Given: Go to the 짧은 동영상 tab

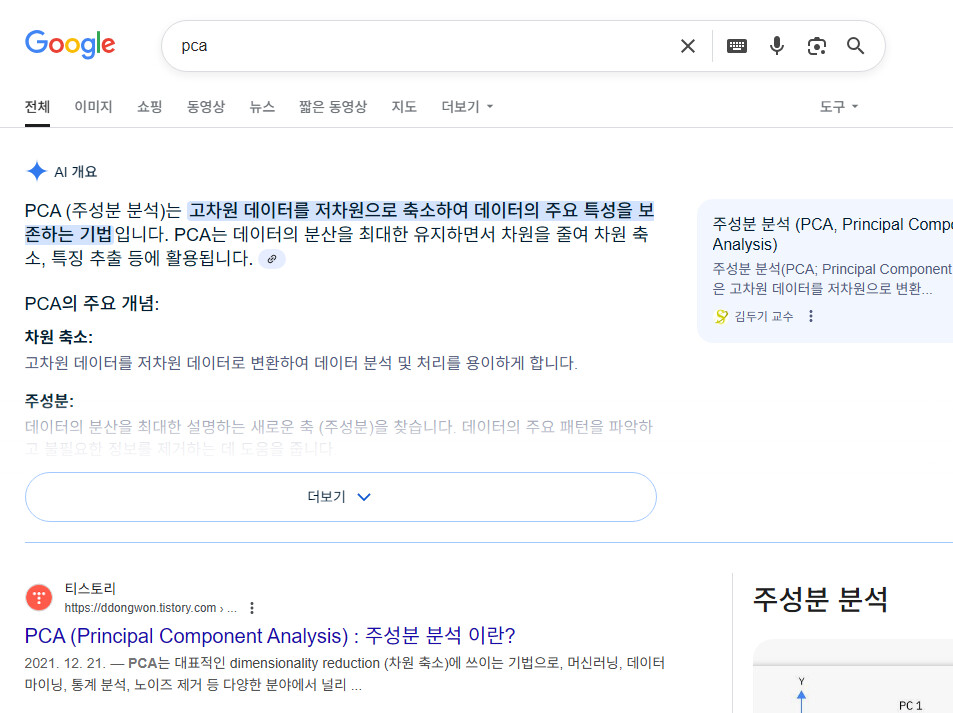Looking at the screenshot, I should coord(332,107).
